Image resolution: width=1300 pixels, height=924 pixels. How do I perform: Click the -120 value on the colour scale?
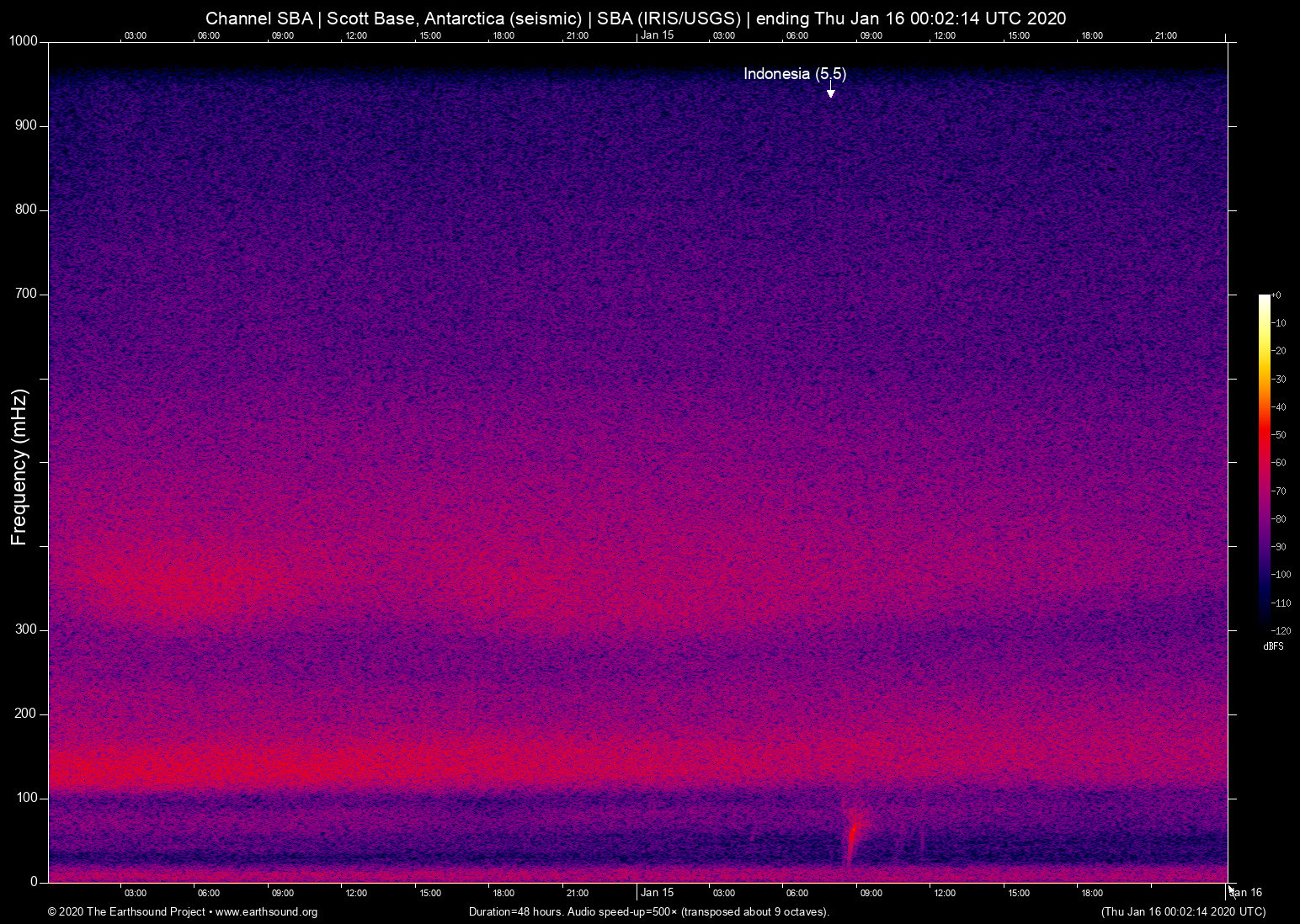click(1281, 631)
